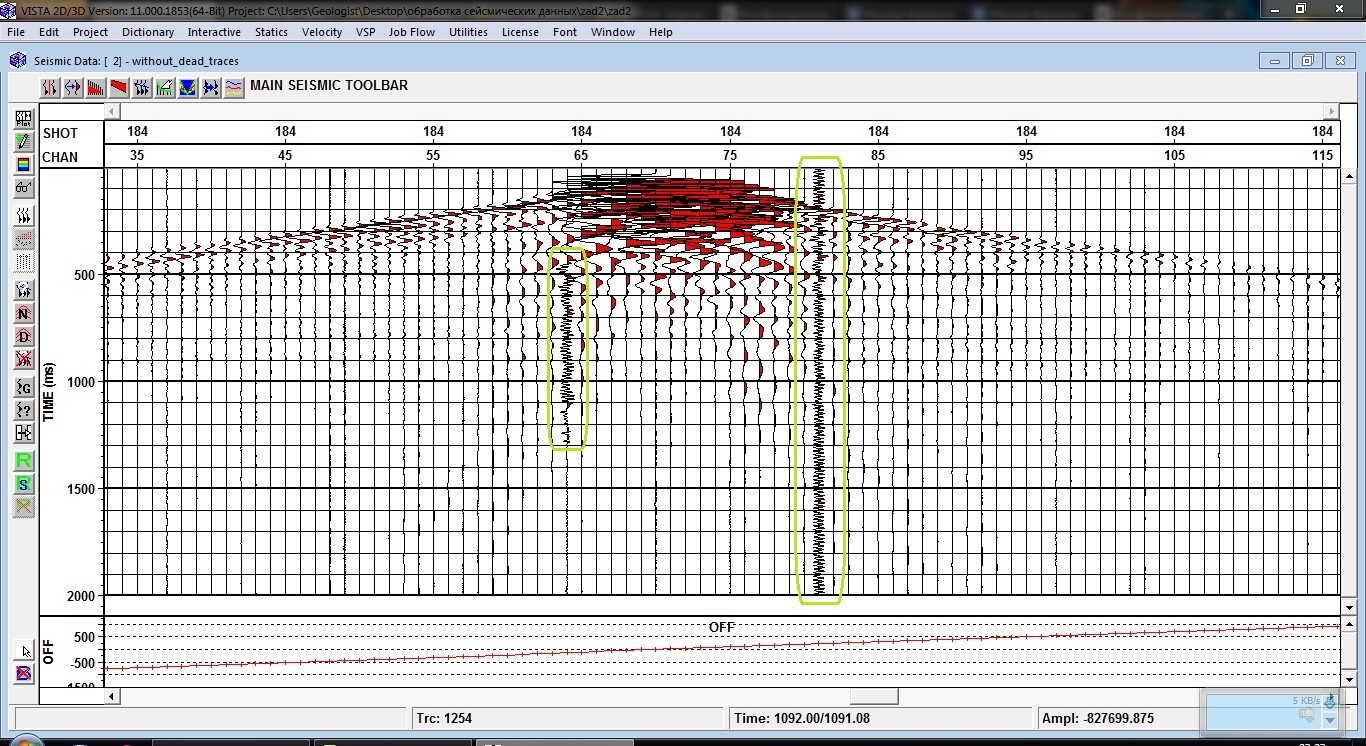This screenshot has height=746, width=1366.
Task: Open the Velocity menu
Action: coord(322,32)
